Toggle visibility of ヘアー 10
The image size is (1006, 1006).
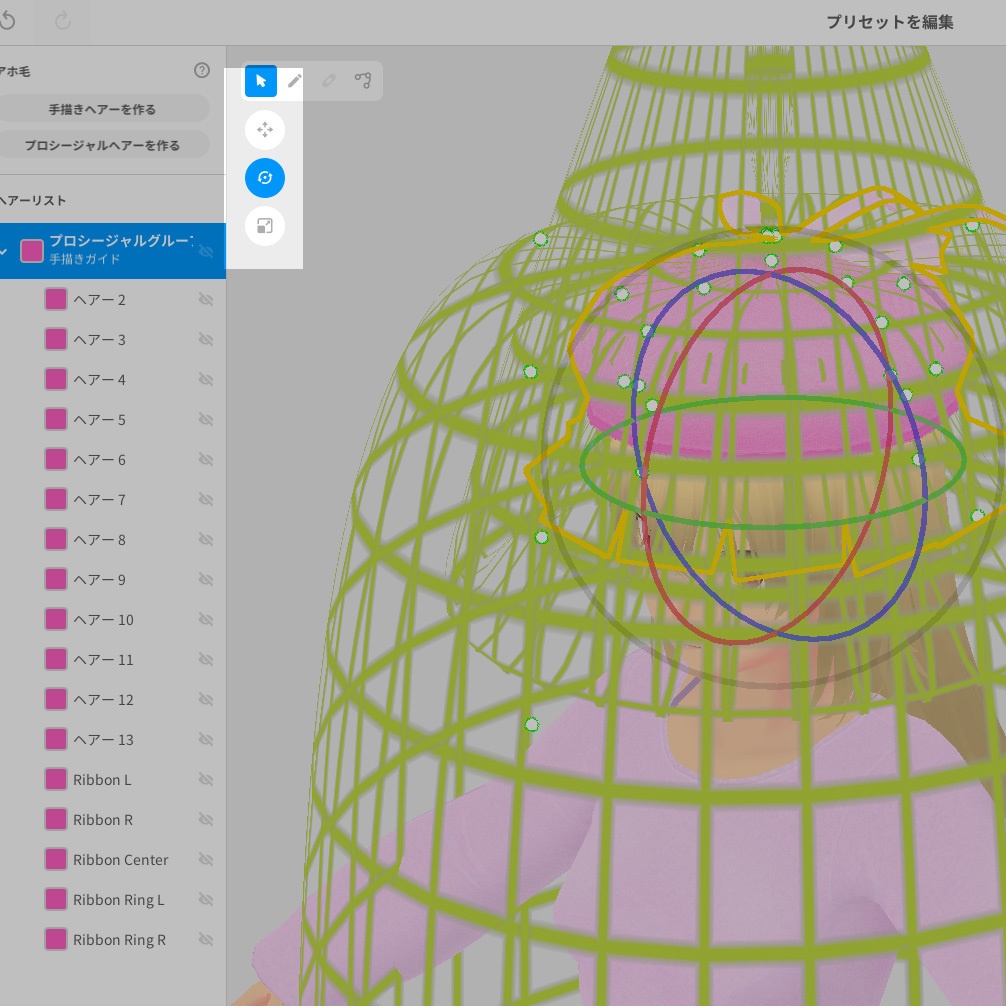point(205,618)
